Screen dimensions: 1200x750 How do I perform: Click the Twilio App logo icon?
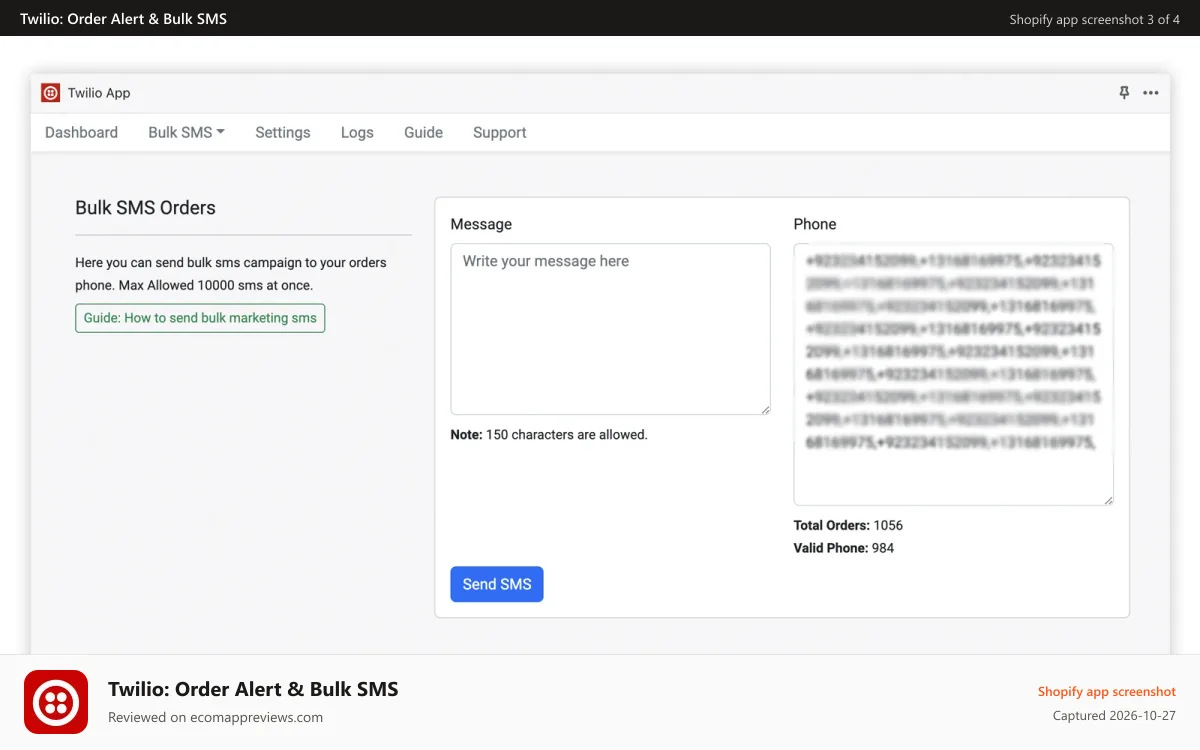tap(50, 93)
